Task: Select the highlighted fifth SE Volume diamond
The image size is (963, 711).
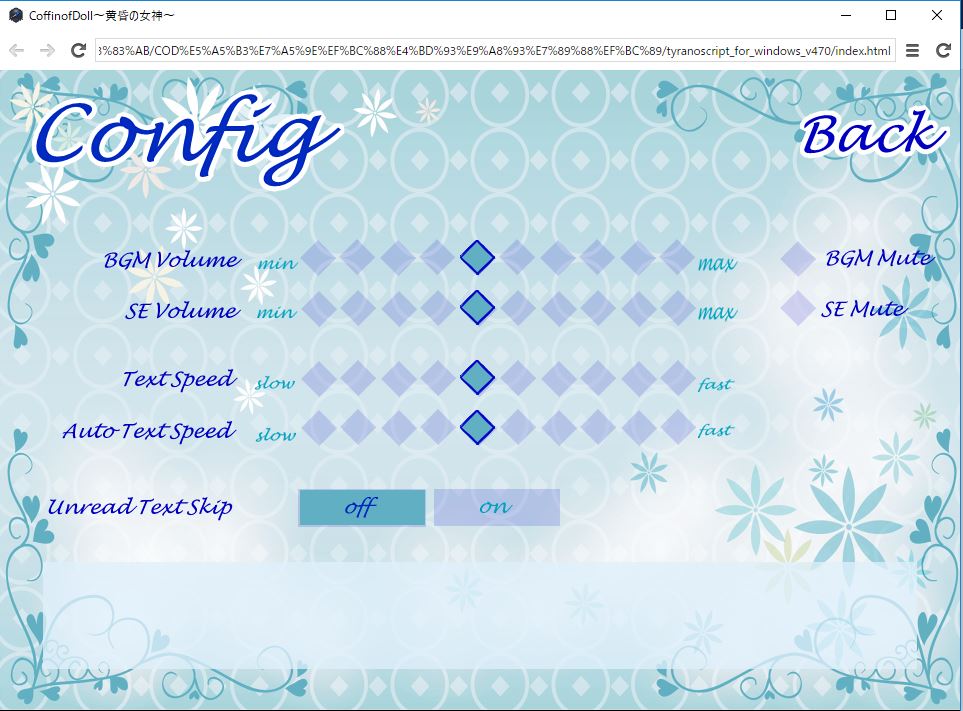Action: coord(478,308)
